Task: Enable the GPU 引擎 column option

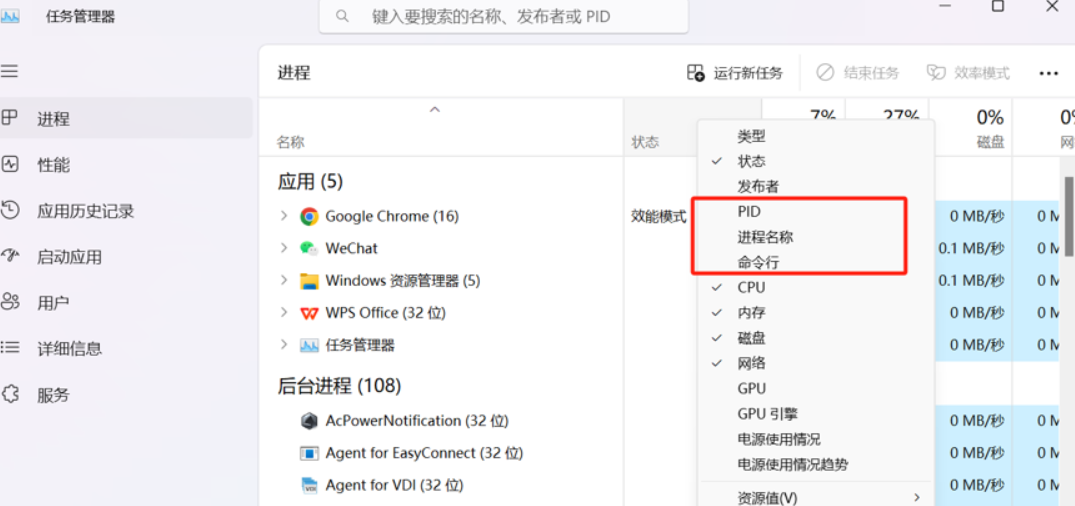Action: point(816,414)
